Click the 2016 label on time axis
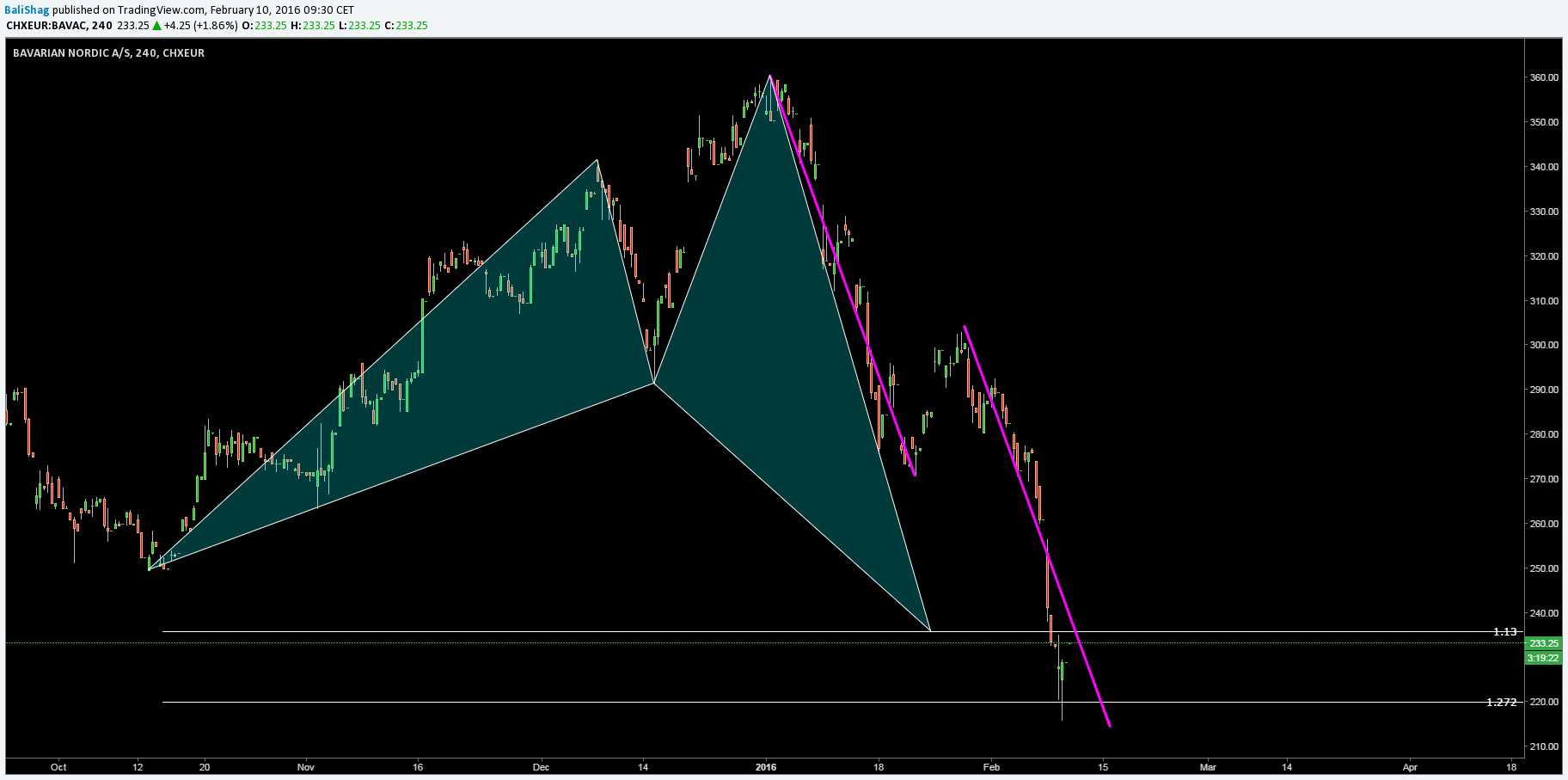1568x780 pixels. tap(766, 766)
